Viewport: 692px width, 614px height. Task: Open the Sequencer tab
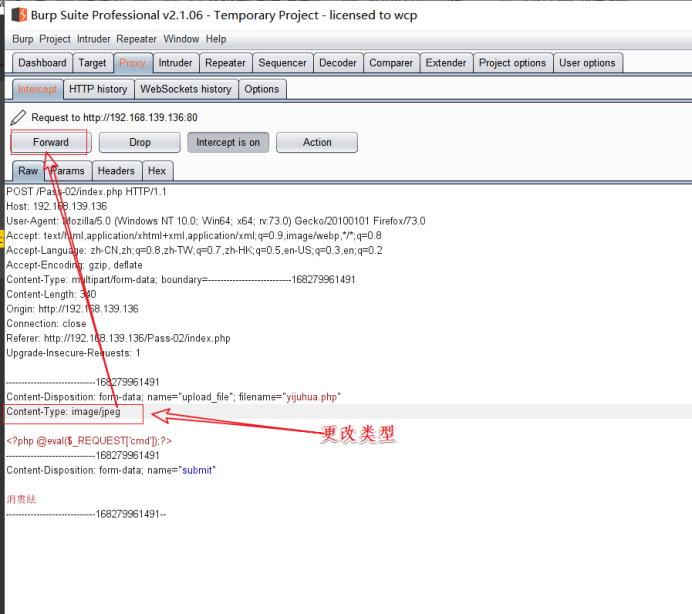pos(282,63)
